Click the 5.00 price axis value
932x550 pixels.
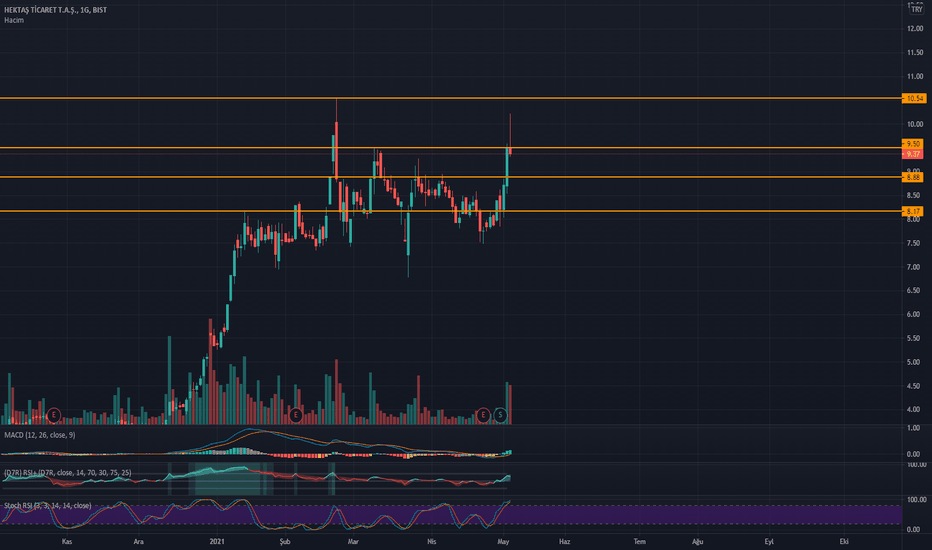913,362
